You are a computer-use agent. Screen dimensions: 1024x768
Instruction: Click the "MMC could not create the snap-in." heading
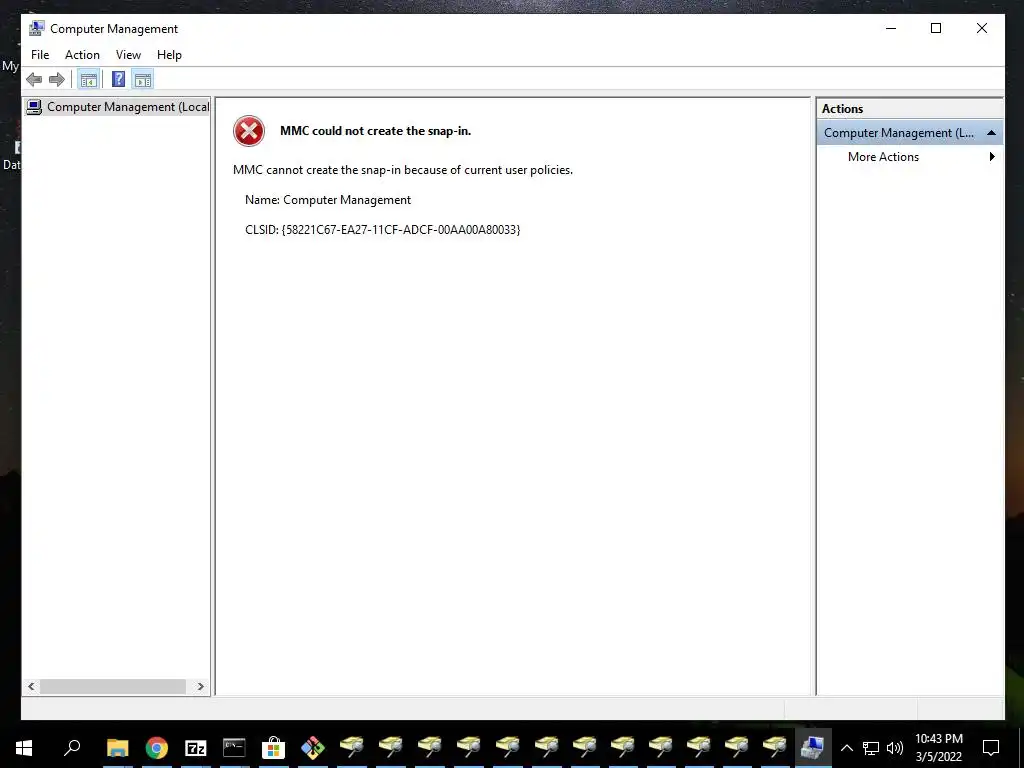(376, 131)
